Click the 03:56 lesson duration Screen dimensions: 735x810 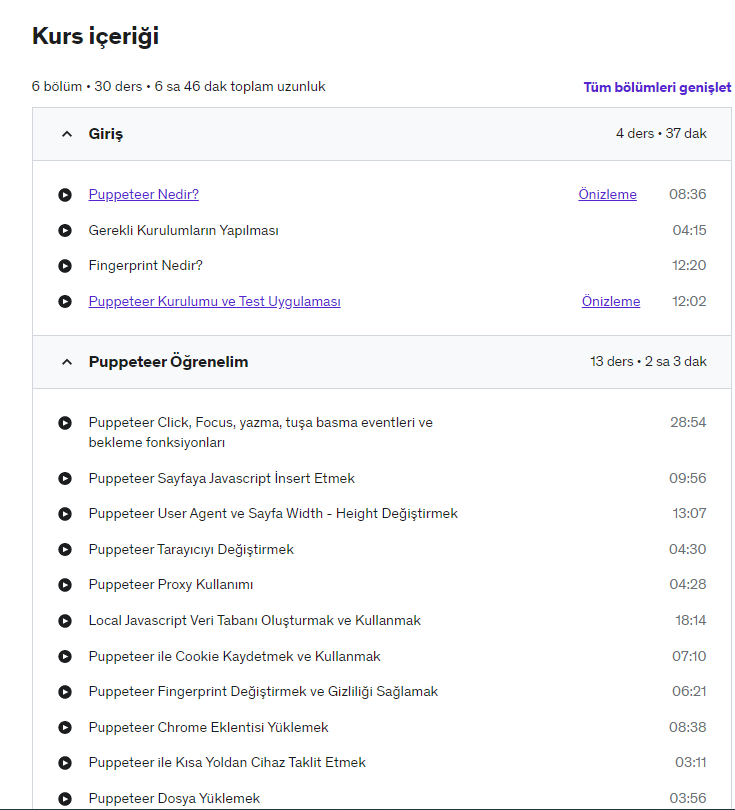688,798
